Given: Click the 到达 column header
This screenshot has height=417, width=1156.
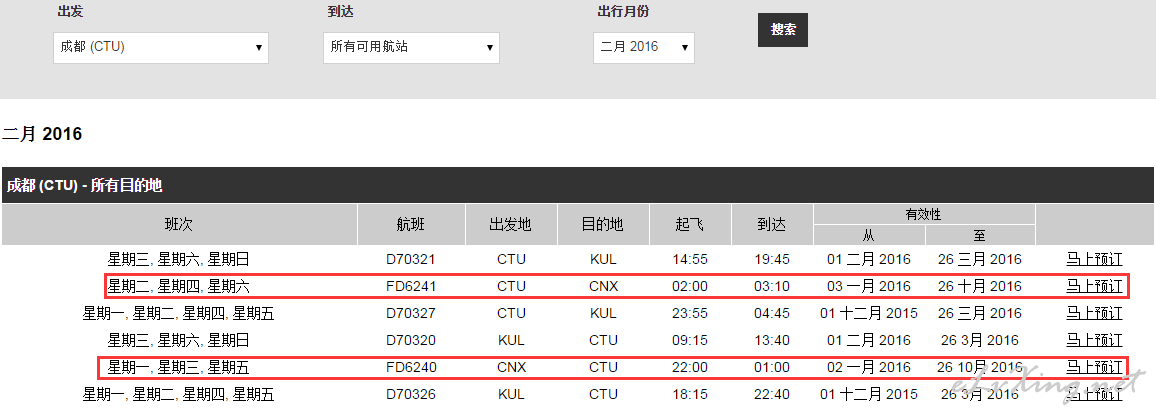Looking at the screenshot, I should point(772,225).
